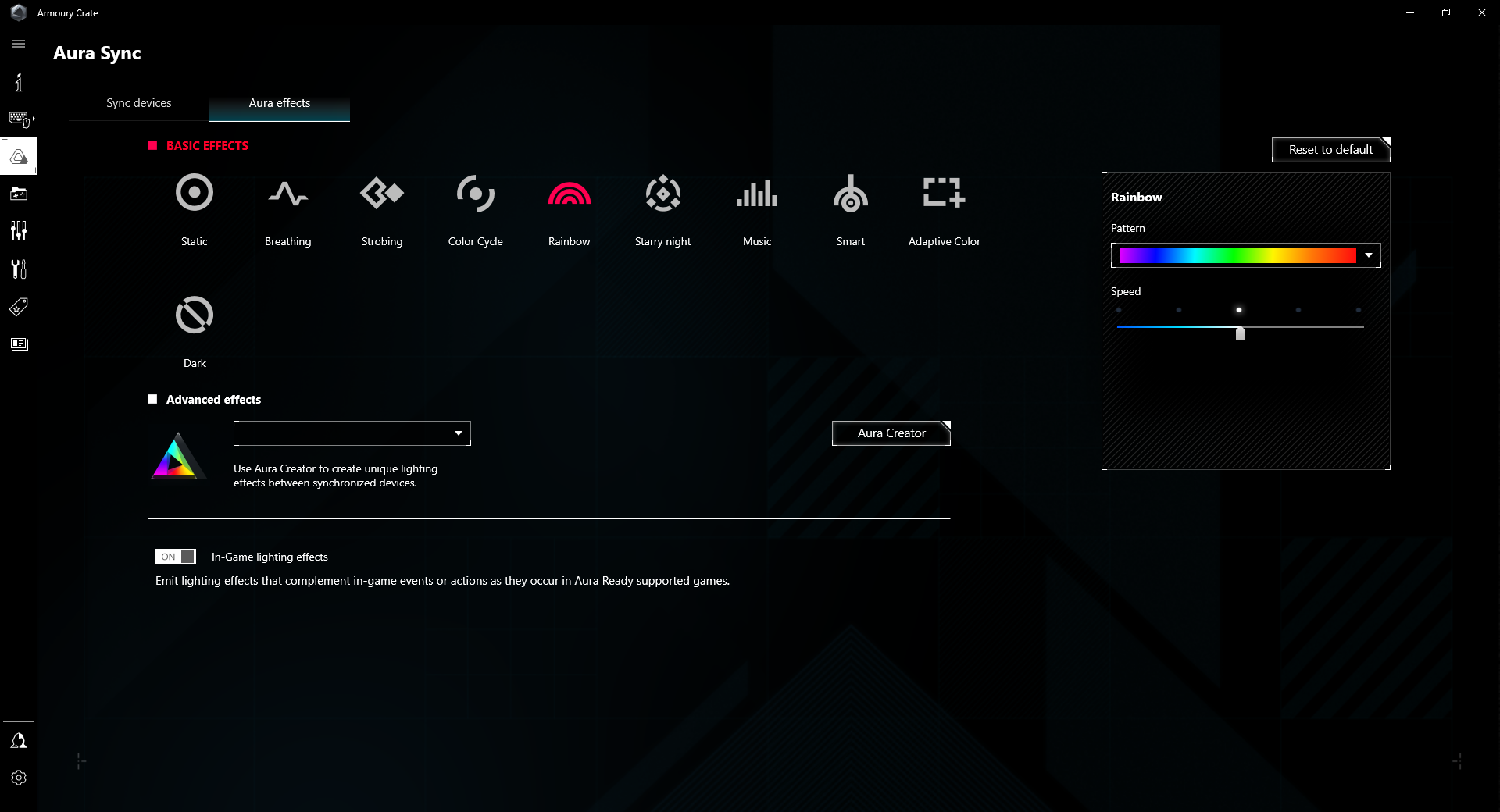Turn lighting off with Dark icon
1500x812 pixels.
pos(195,315)
